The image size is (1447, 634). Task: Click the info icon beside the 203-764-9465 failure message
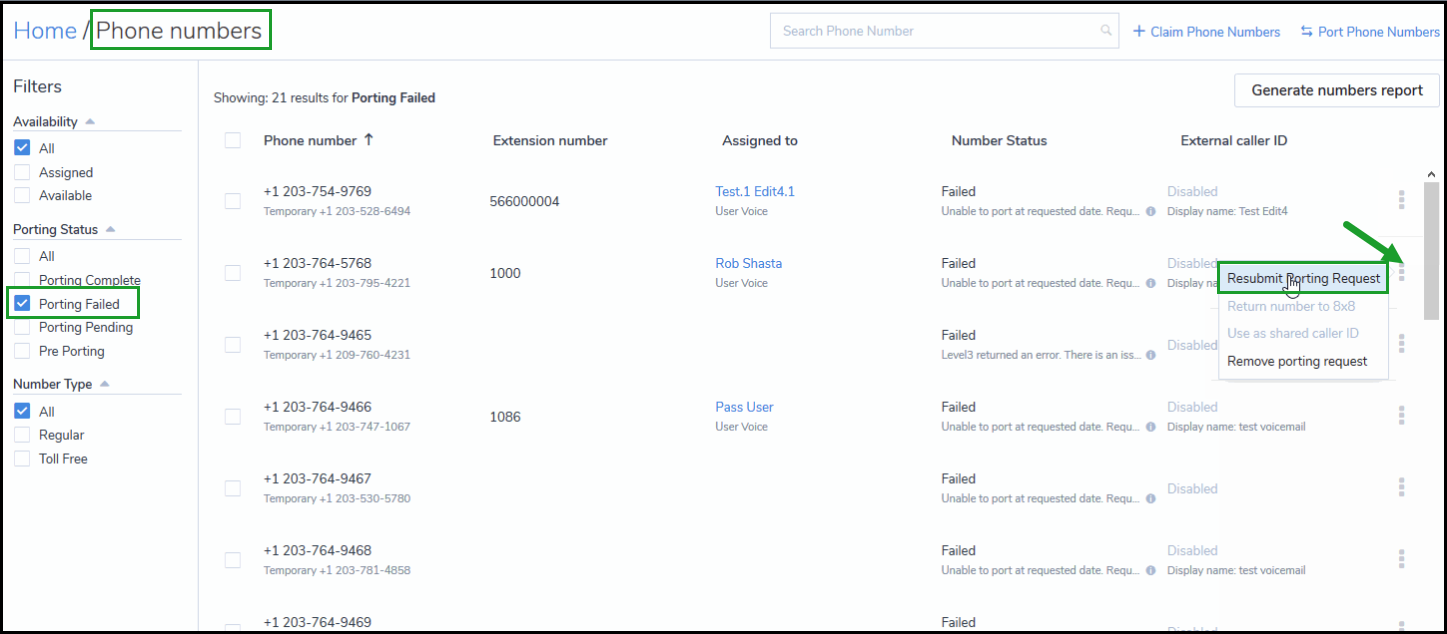pos(1151,355)
